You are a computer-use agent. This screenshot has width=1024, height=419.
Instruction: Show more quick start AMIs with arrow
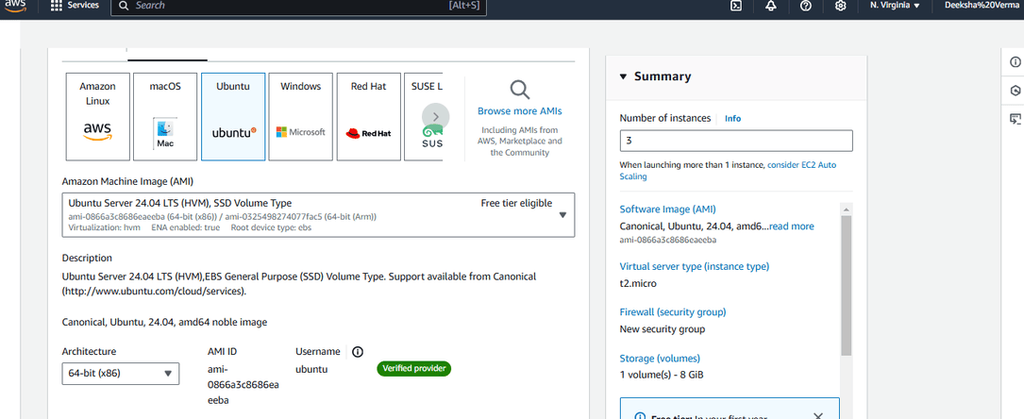[436, 117]
